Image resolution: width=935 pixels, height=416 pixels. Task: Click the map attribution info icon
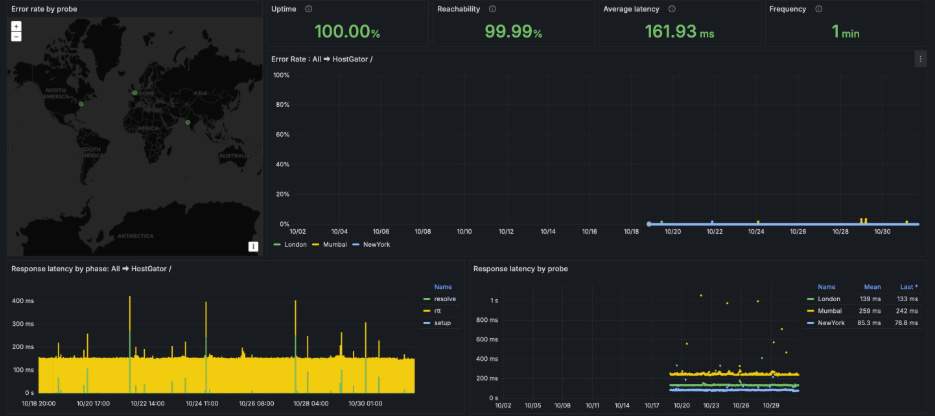point(253,246)
